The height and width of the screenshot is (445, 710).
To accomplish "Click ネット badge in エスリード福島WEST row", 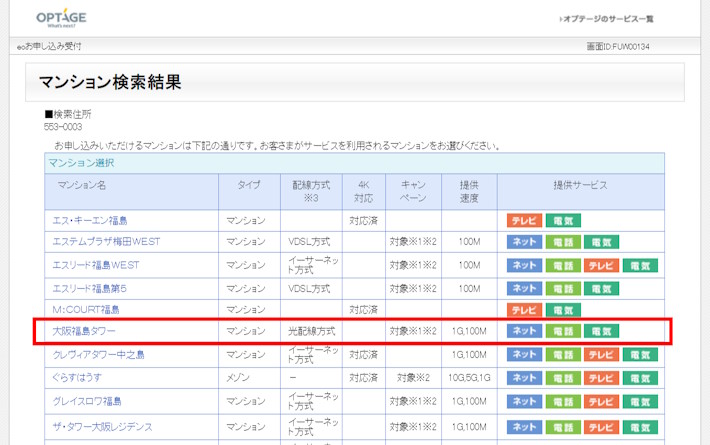I will tap(524, 265).
